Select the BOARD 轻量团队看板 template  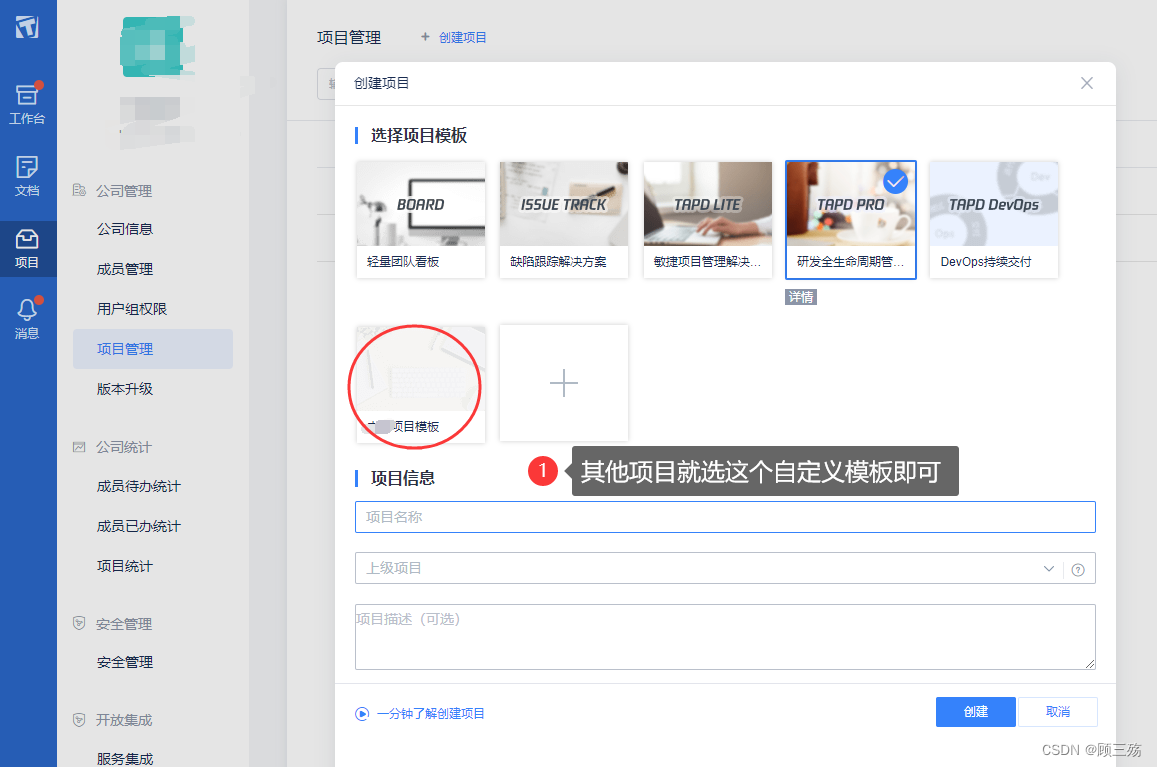[421, 219]
